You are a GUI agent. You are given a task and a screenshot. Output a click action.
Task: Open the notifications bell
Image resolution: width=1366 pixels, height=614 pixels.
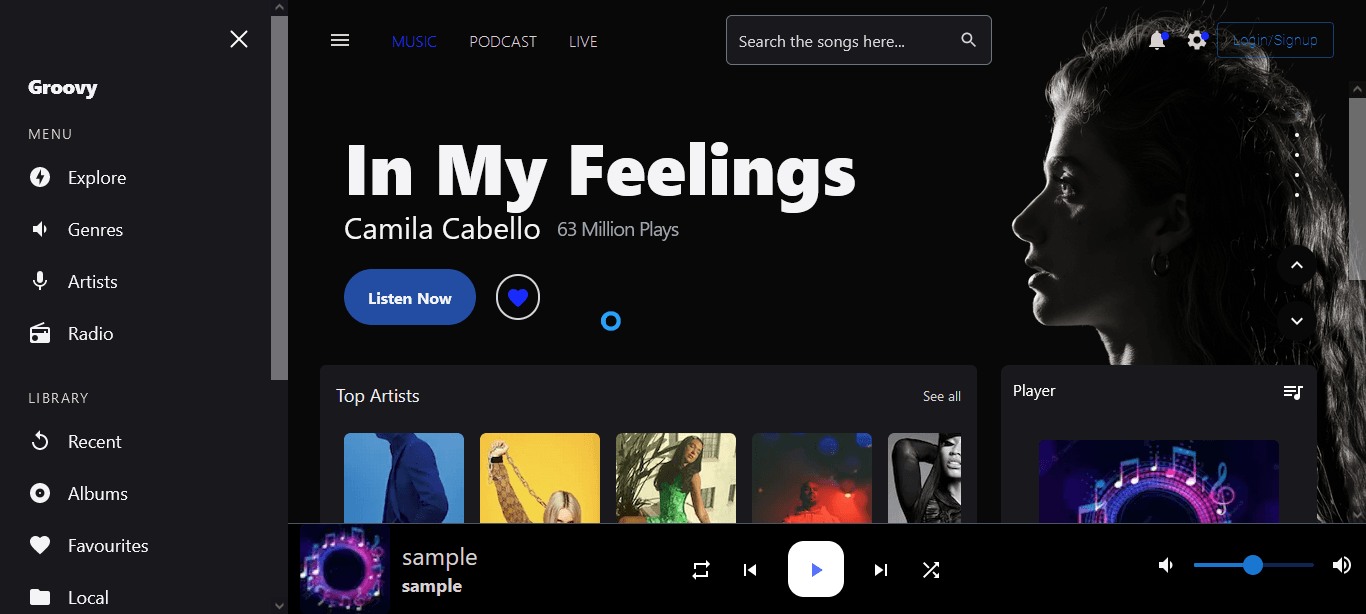1157,41
